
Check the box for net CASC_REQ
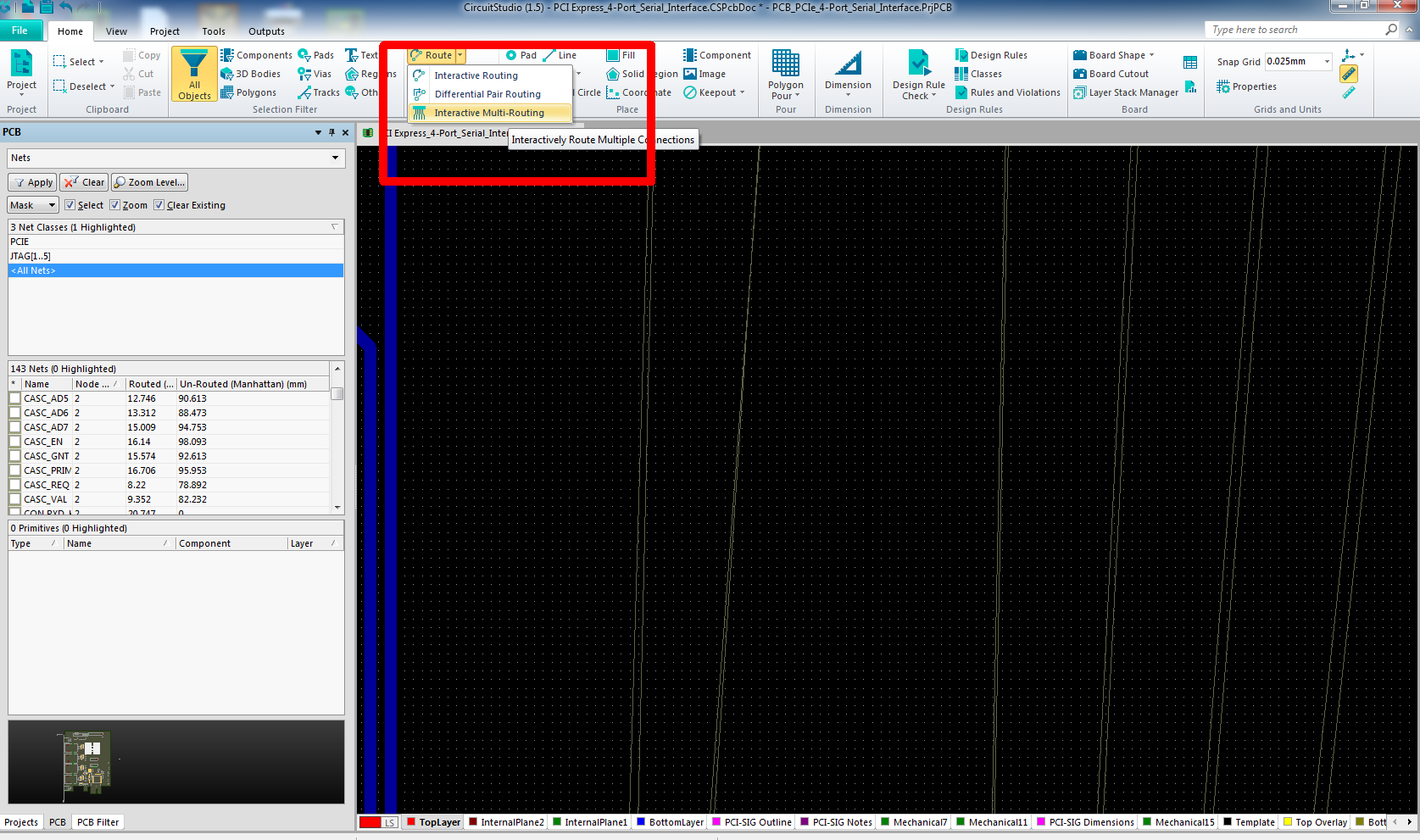[15, 485]
